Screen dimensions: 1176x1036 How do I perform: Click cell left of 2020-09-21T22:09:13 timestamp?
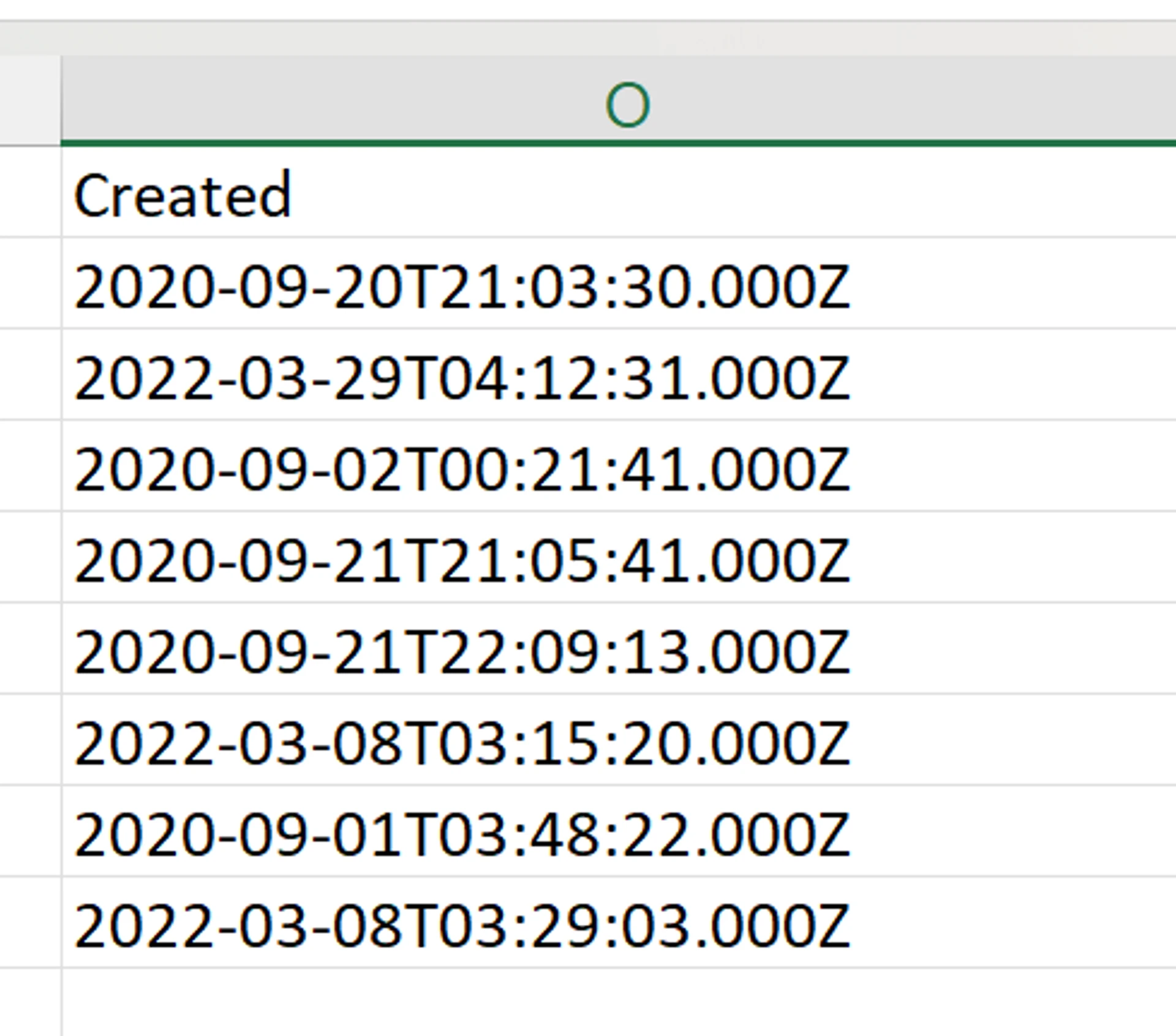[29, 649]
